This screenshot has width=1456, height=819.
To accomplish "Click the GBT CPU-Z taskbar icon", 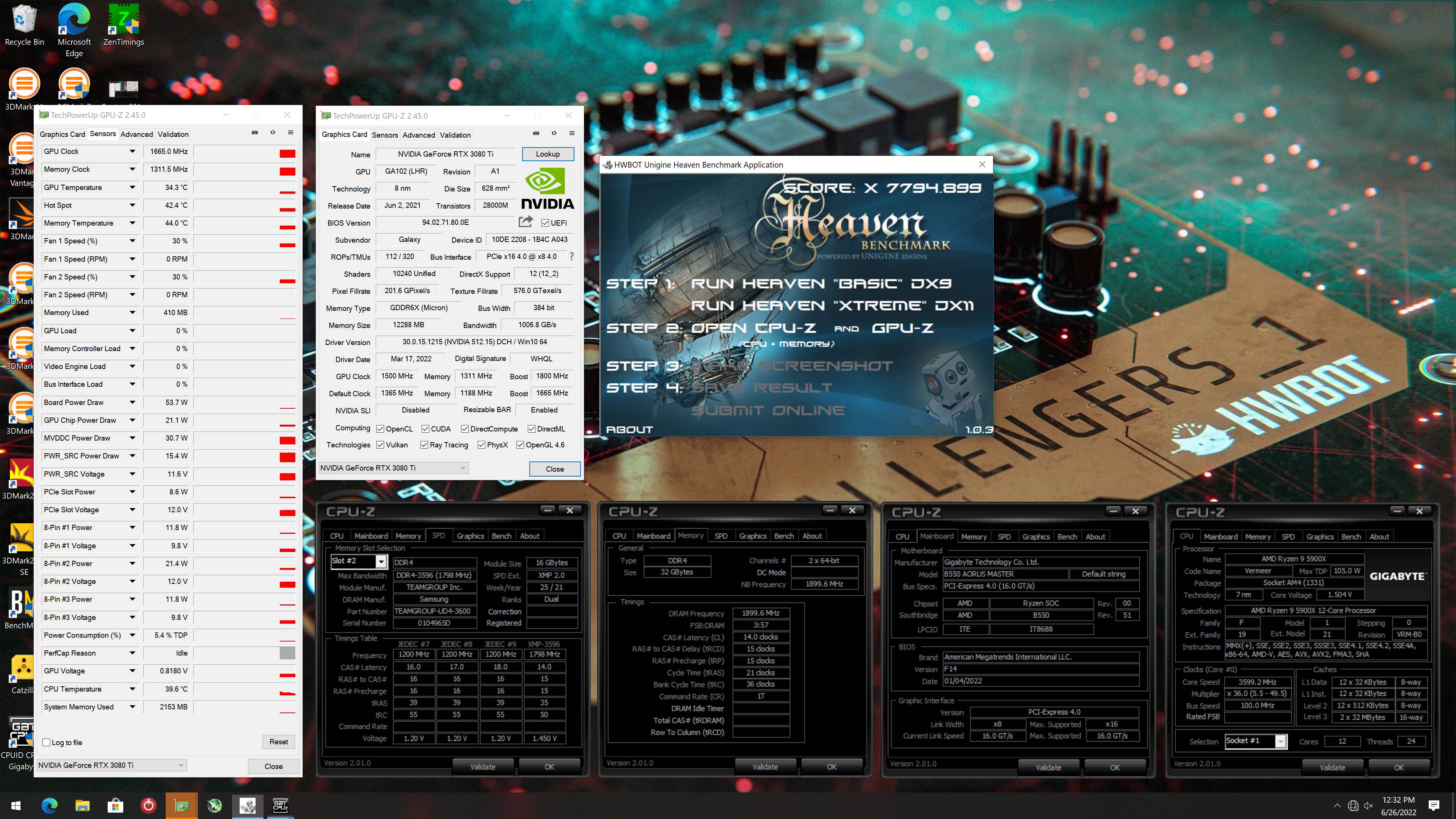I will [280, 805].
